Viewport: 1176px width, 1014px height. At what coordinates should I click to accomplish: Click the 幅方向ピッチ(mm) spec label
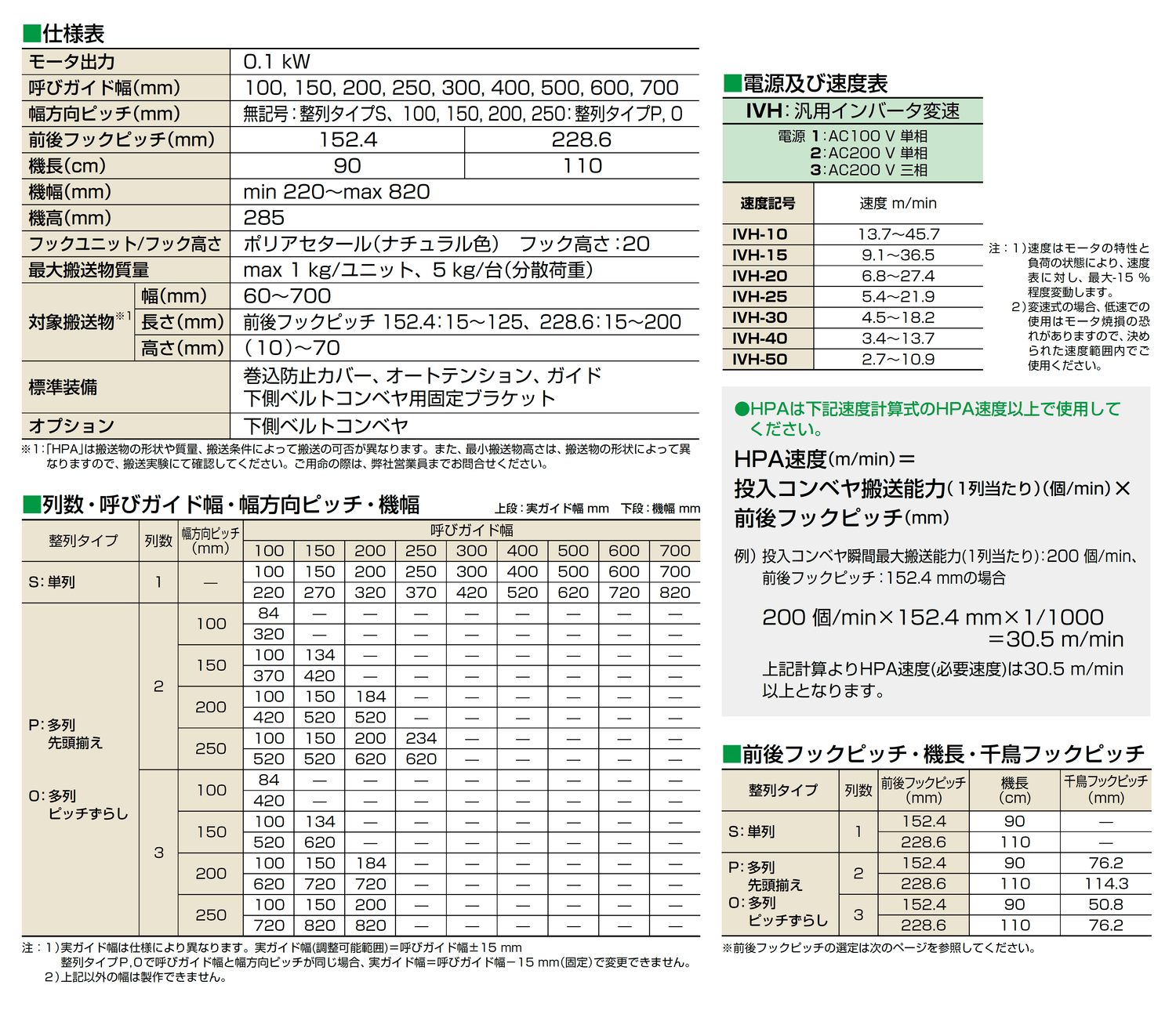tap(104, 114)
